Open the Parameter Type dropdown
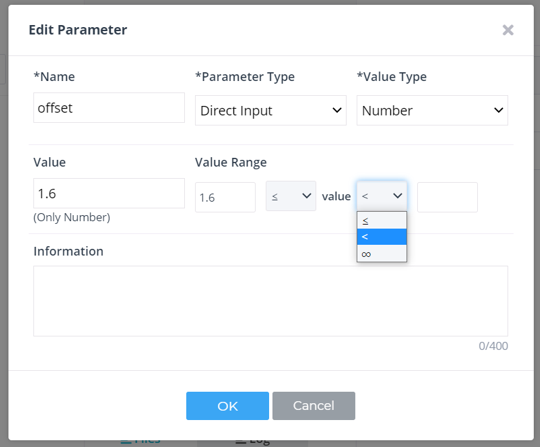540x447 pixels. [x=271, y=110]
